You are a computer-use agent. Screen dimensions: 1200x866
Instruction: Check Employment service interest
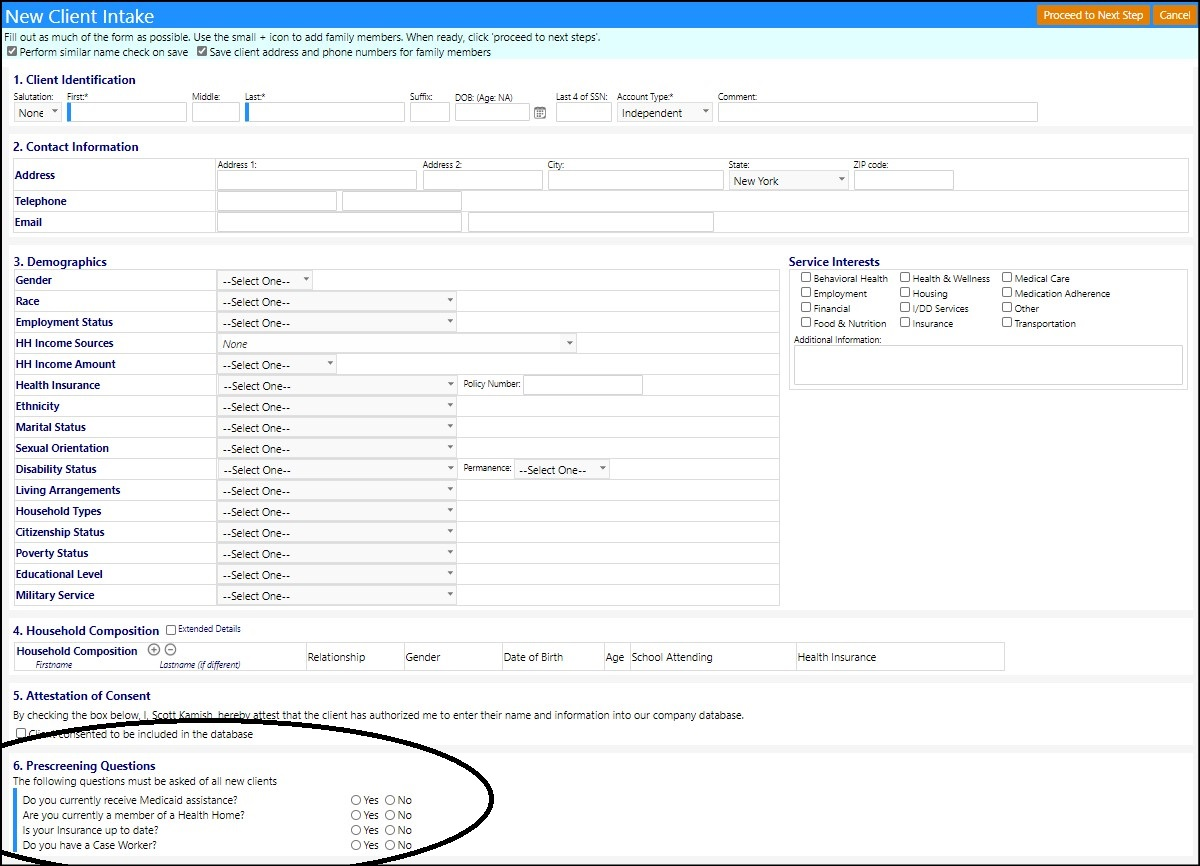point(806,293)
